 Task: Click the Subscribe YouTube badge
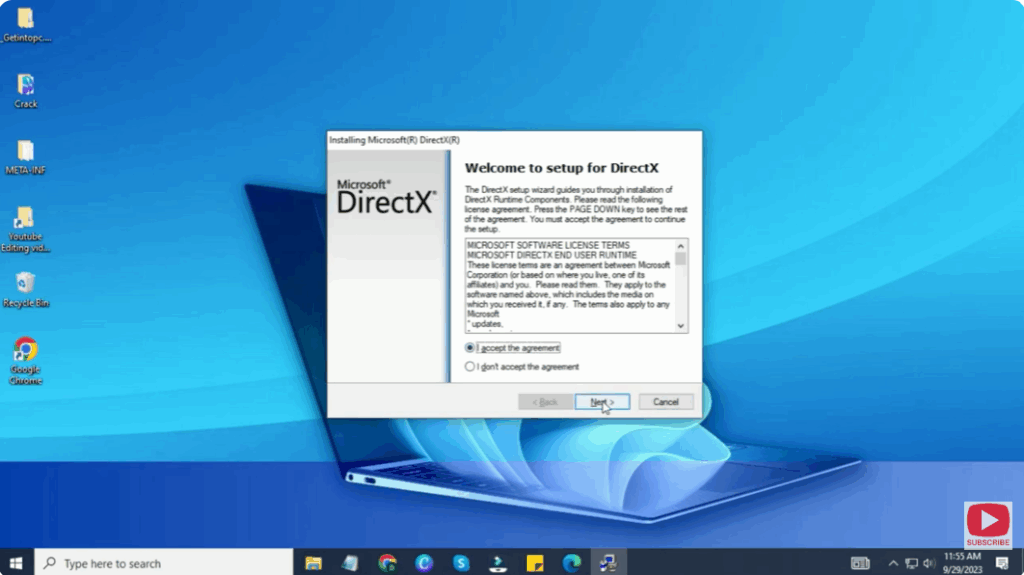pyautogui.click(x=987, y=525)
